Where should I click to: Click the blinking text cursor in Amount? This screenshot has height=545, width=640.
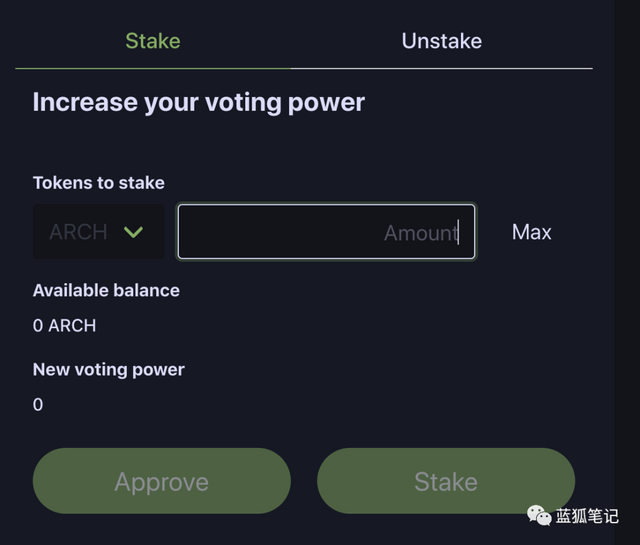pos(458,232)
